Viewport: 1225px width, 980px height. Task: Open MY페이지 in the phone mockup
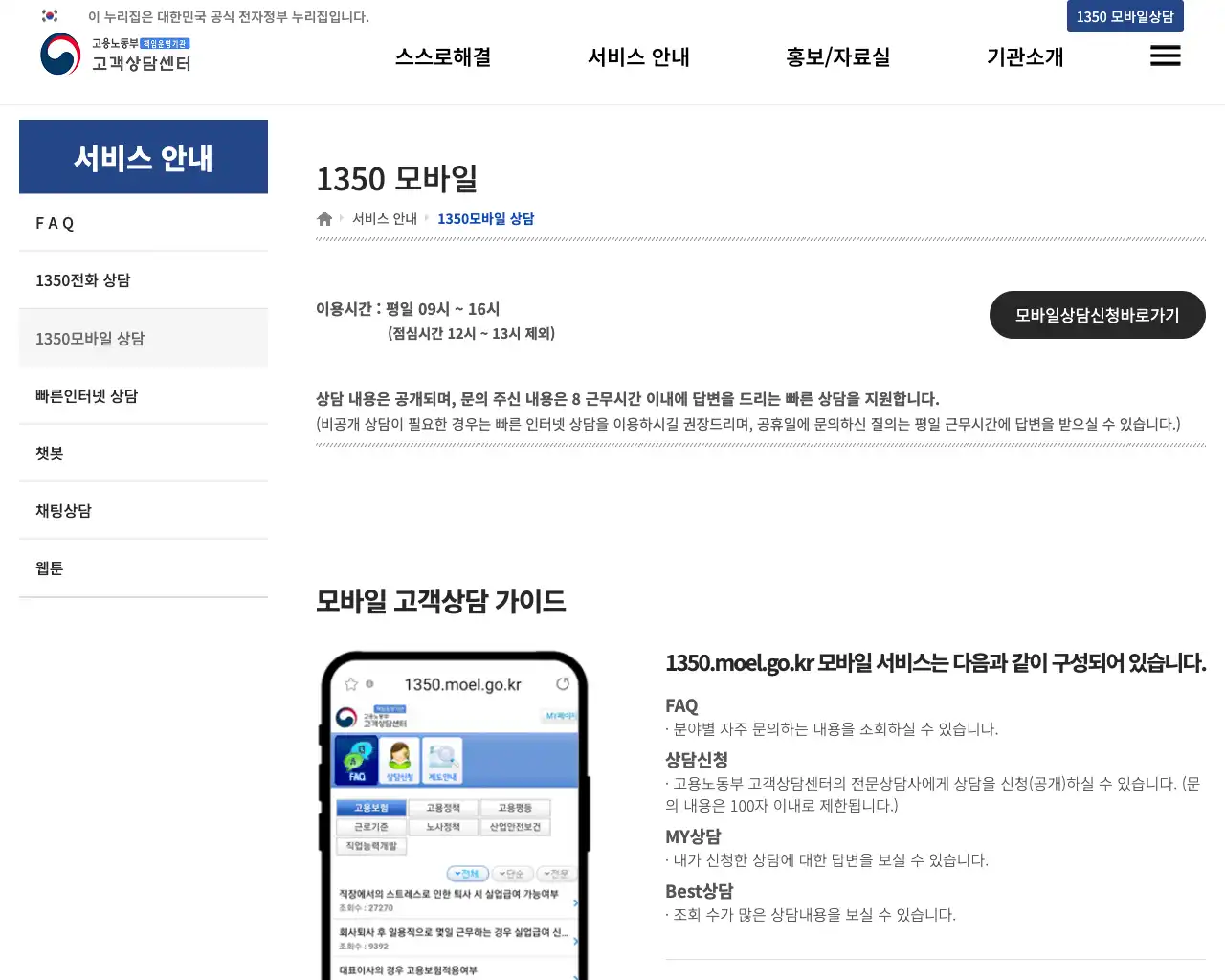(x=560, y=715)
